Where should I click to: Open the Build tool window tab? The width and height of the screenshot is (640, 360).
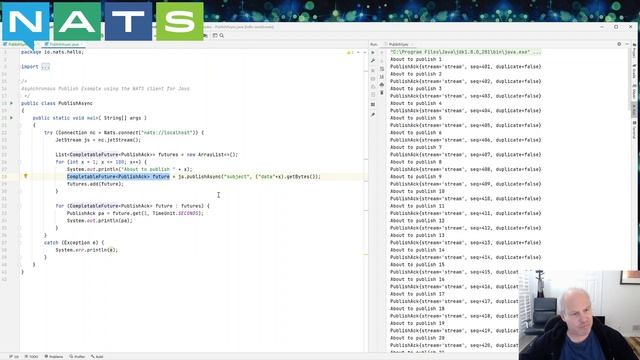[x=97, y=357]
